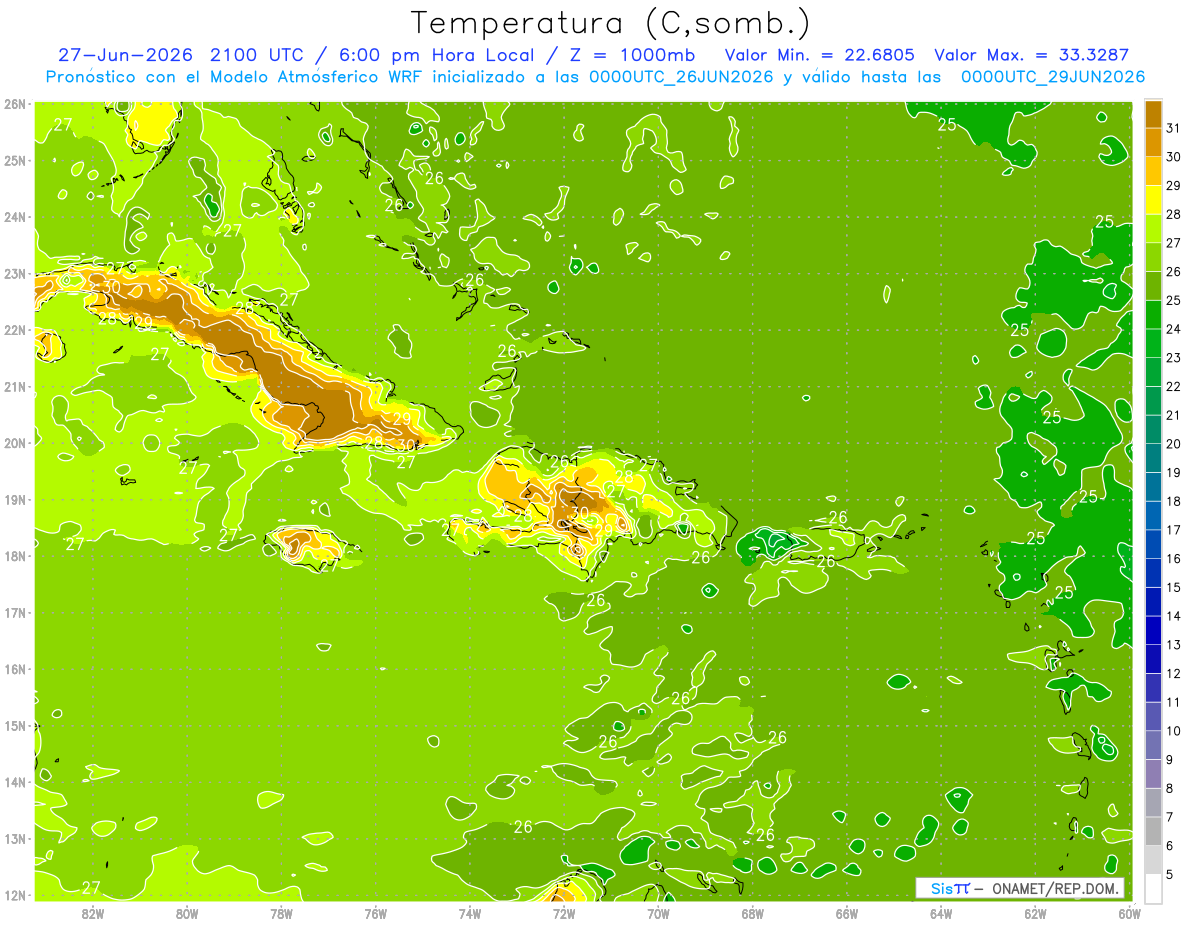Click the 76W longitude axis label

pos(375,913)
